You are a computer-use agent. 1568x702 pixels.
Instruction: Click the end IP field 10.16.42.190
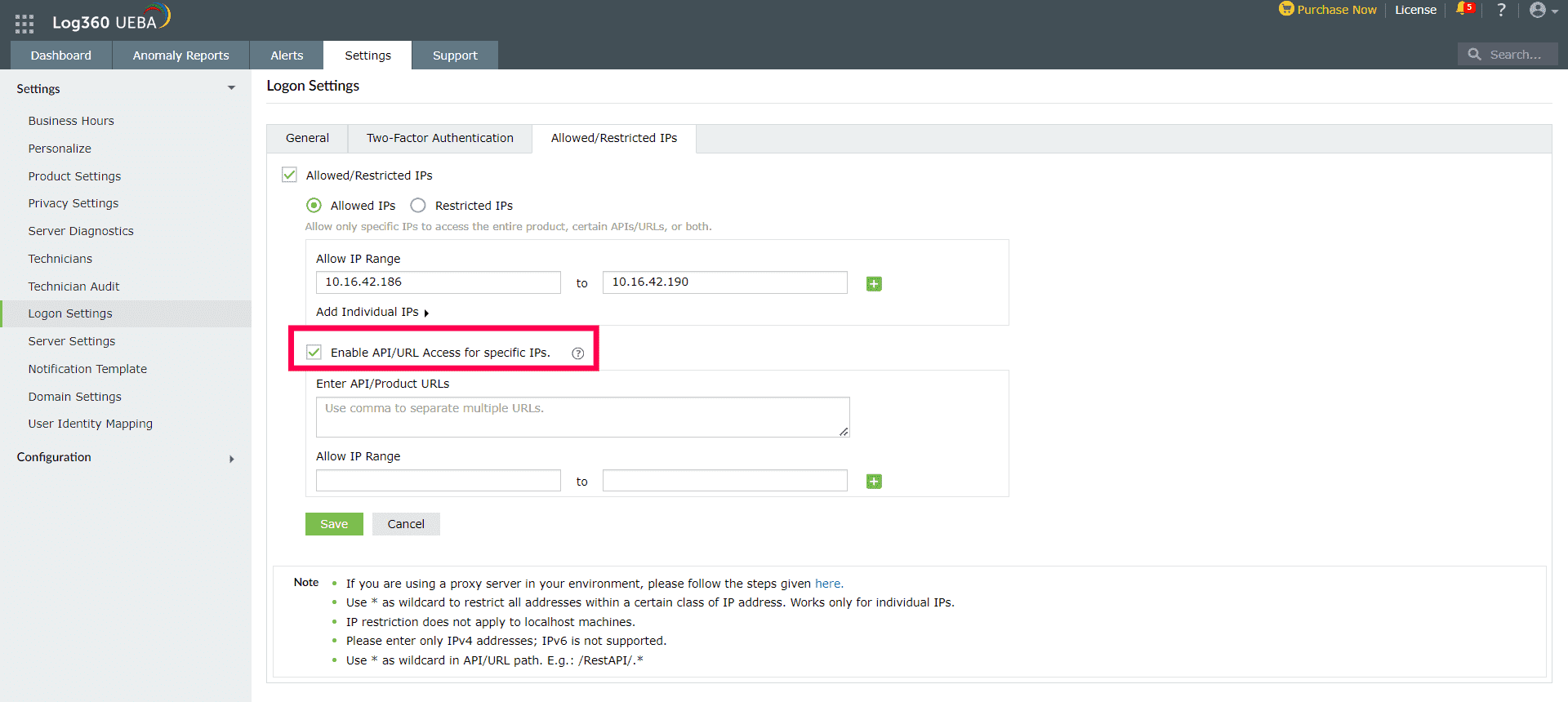point(725,282)
